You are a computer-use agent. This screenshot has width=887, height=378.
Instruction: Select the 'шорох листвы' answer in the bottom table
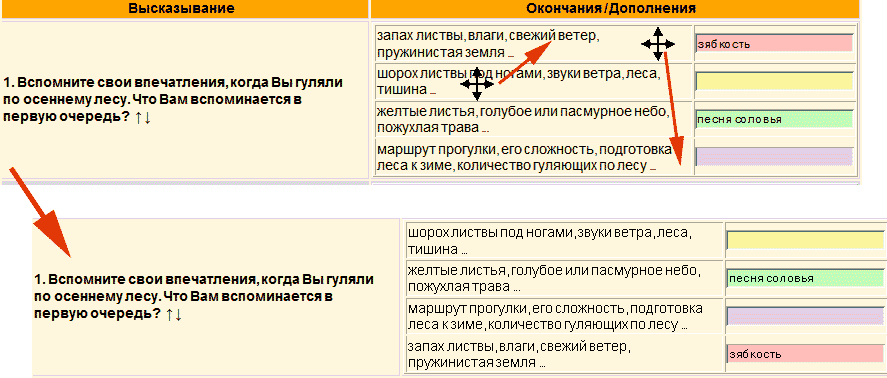[565, 241]
